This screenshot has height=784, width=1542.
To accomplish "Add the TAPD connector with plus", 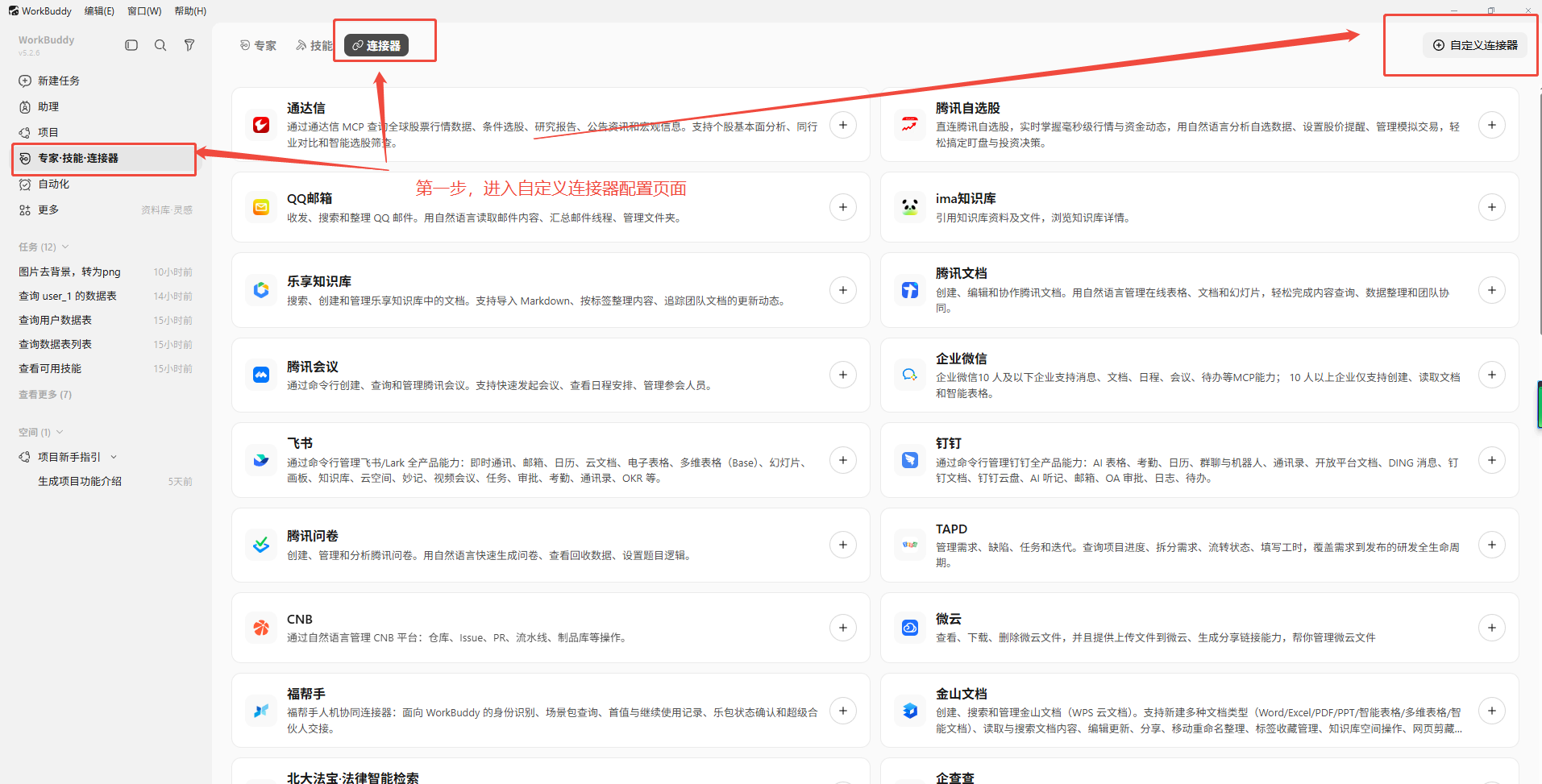I will coord(1492,545).
